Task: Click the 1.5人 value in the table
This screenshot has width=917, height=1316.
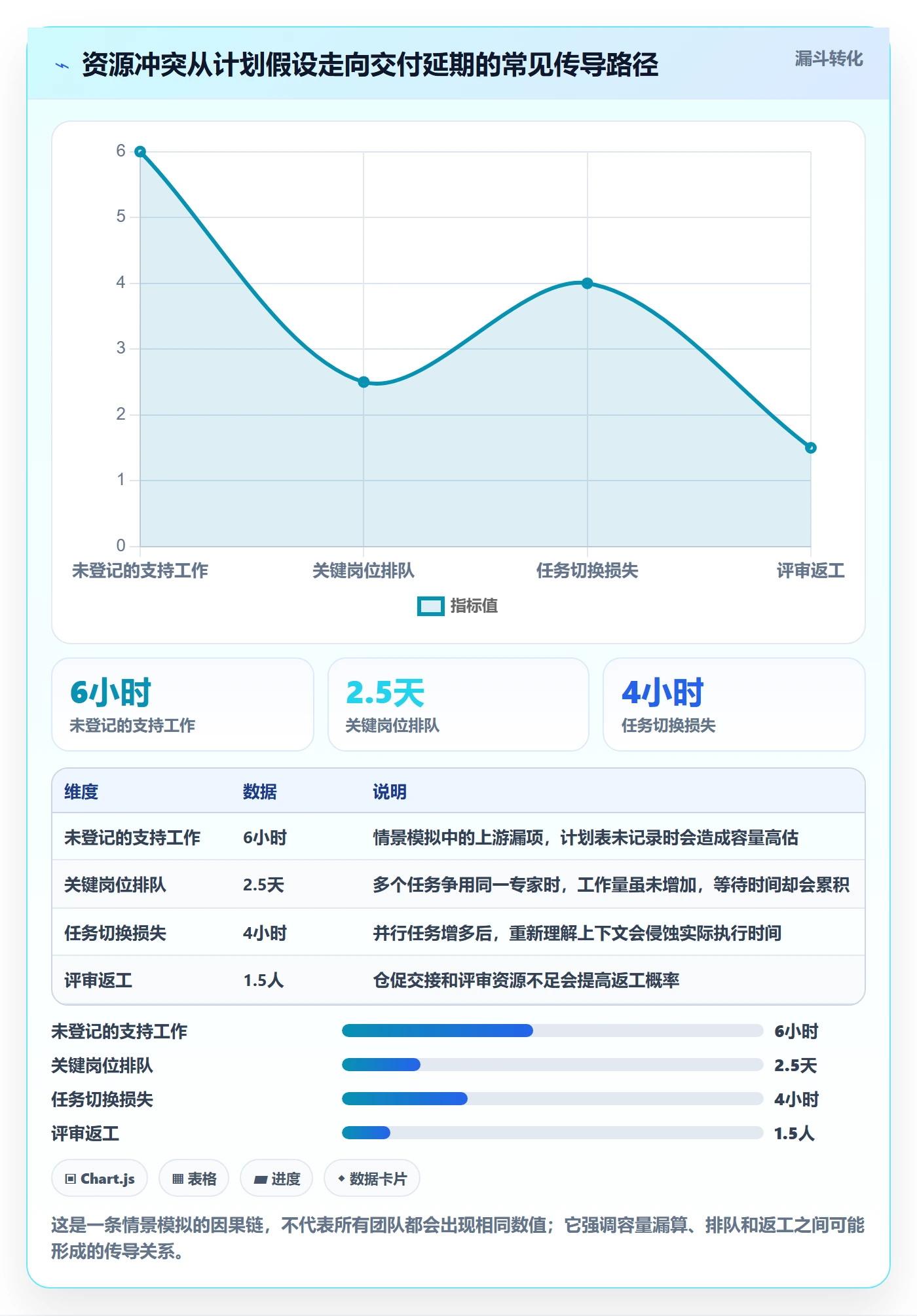Action: click(263, 980)
